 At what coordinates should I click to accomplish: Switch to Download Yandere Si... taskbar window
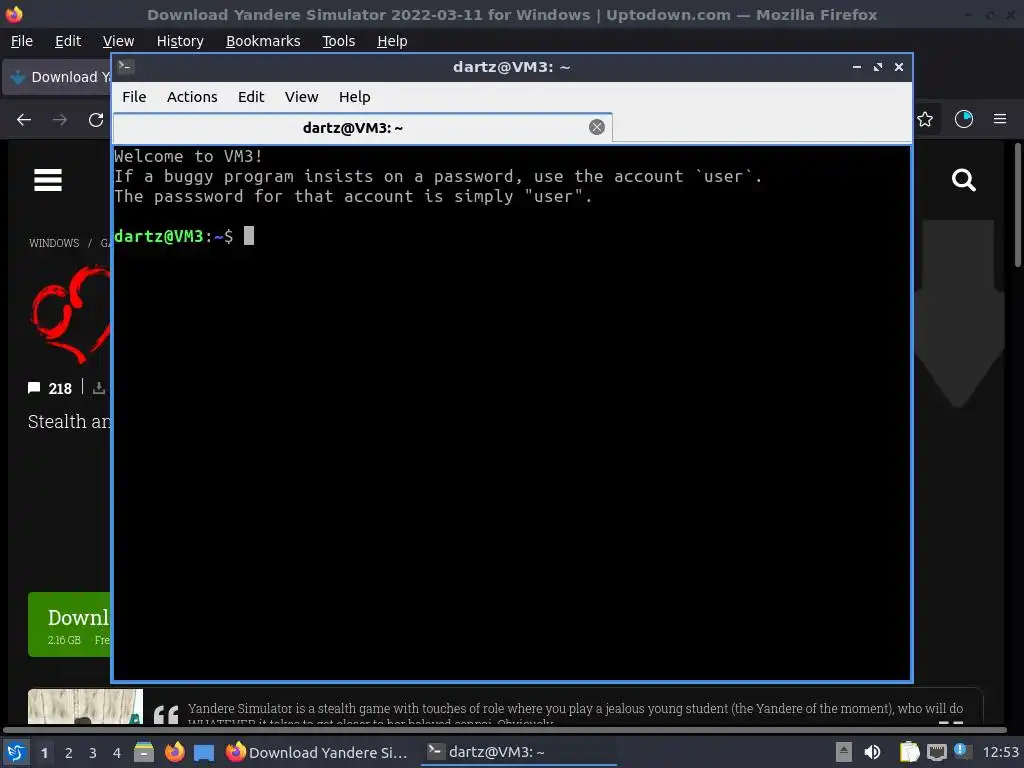coord(317,752)
